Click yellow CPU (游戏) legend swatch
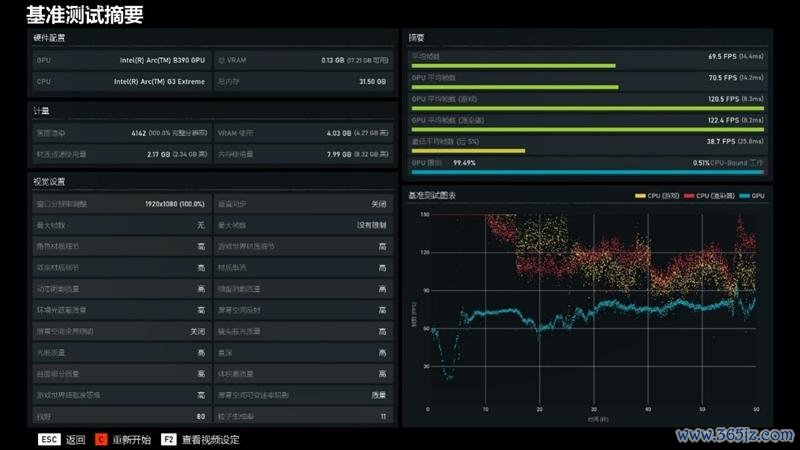Viewport: 800px width, 450px height. point(640,195)
